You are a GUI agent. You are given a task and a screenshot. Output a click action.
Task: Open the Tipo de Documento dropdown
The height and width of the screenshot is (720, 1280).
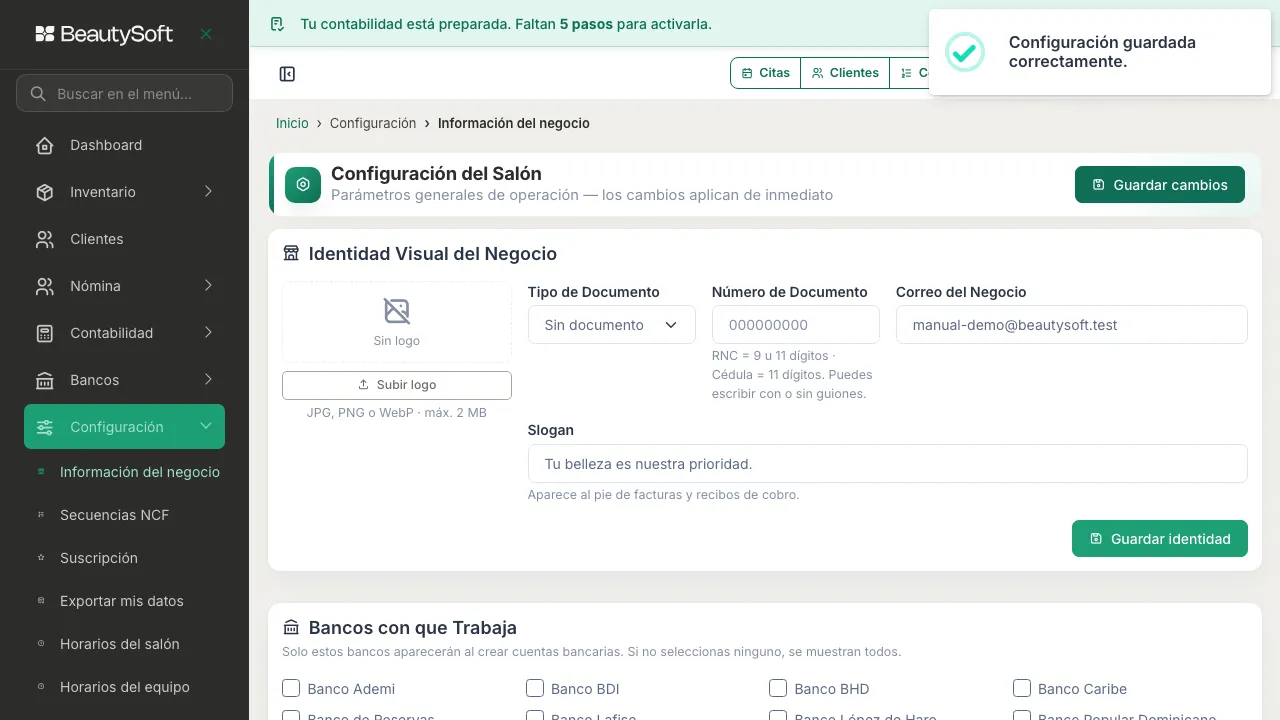pos(611,325)
